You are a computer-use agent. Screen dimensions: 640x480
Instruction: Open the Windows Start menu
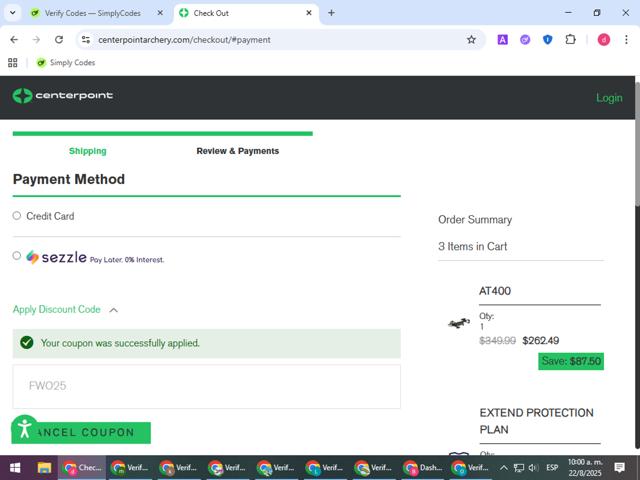point(15,468)
